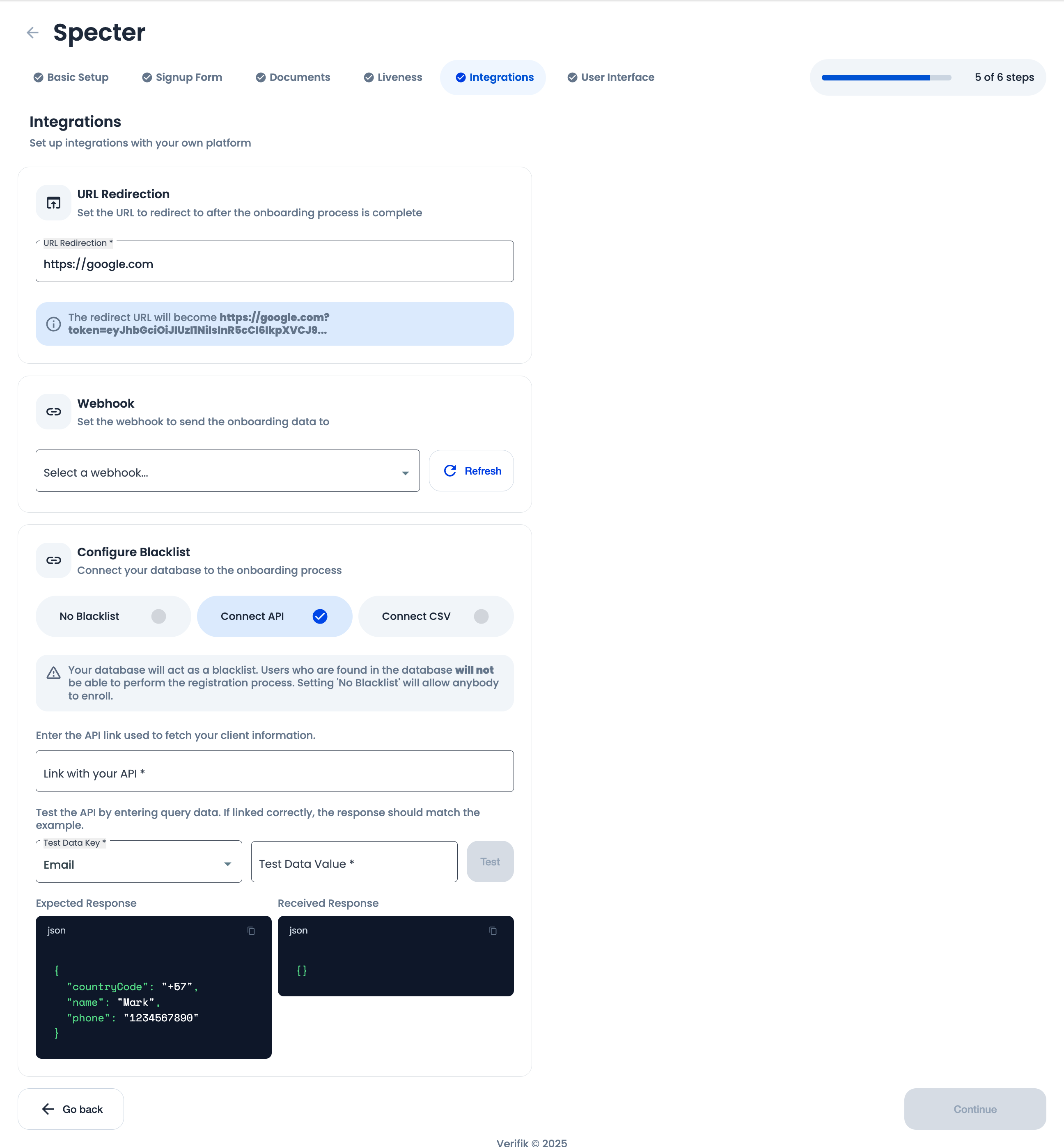
Task: Copy the Expected Response JSON
Action: tap(251, 931)
